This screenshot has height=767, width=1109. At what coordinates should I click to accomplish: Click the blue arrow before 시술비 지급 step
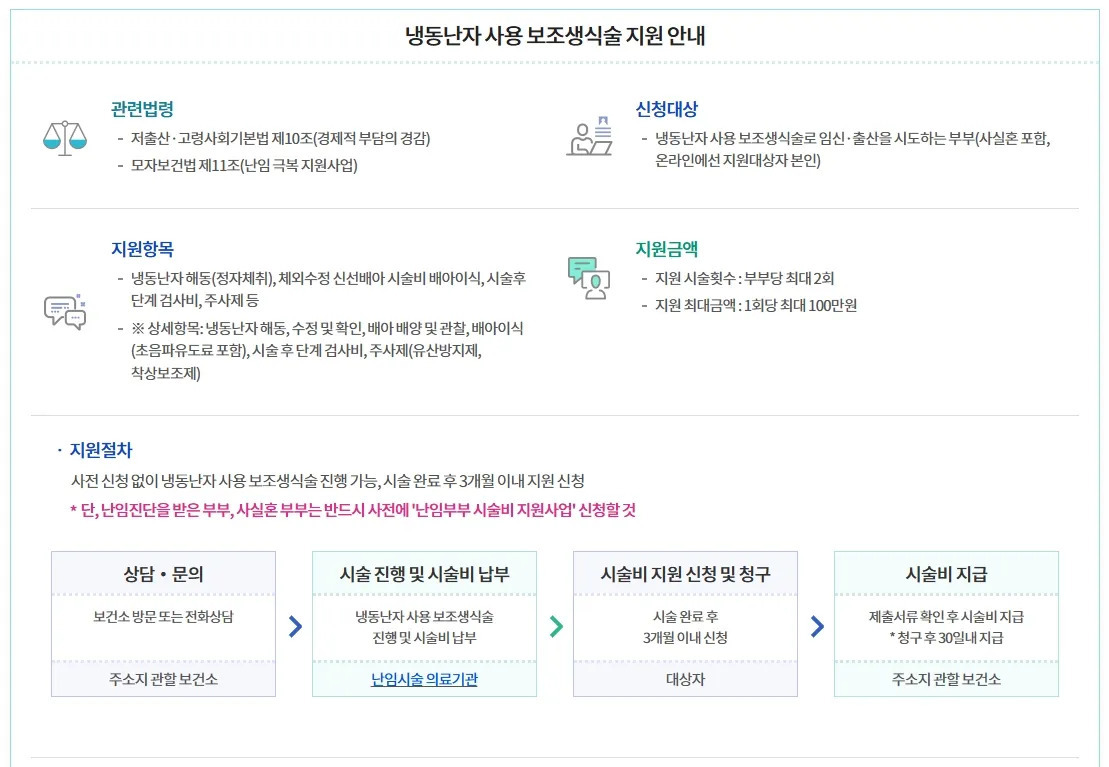coord(817,626)
